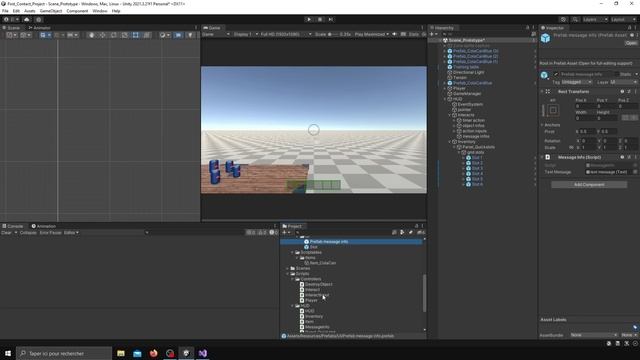Select the Rotate tool in Scene toolbar
The height and width of the screenshot is (360, 640).
click(x=113, y=36)
